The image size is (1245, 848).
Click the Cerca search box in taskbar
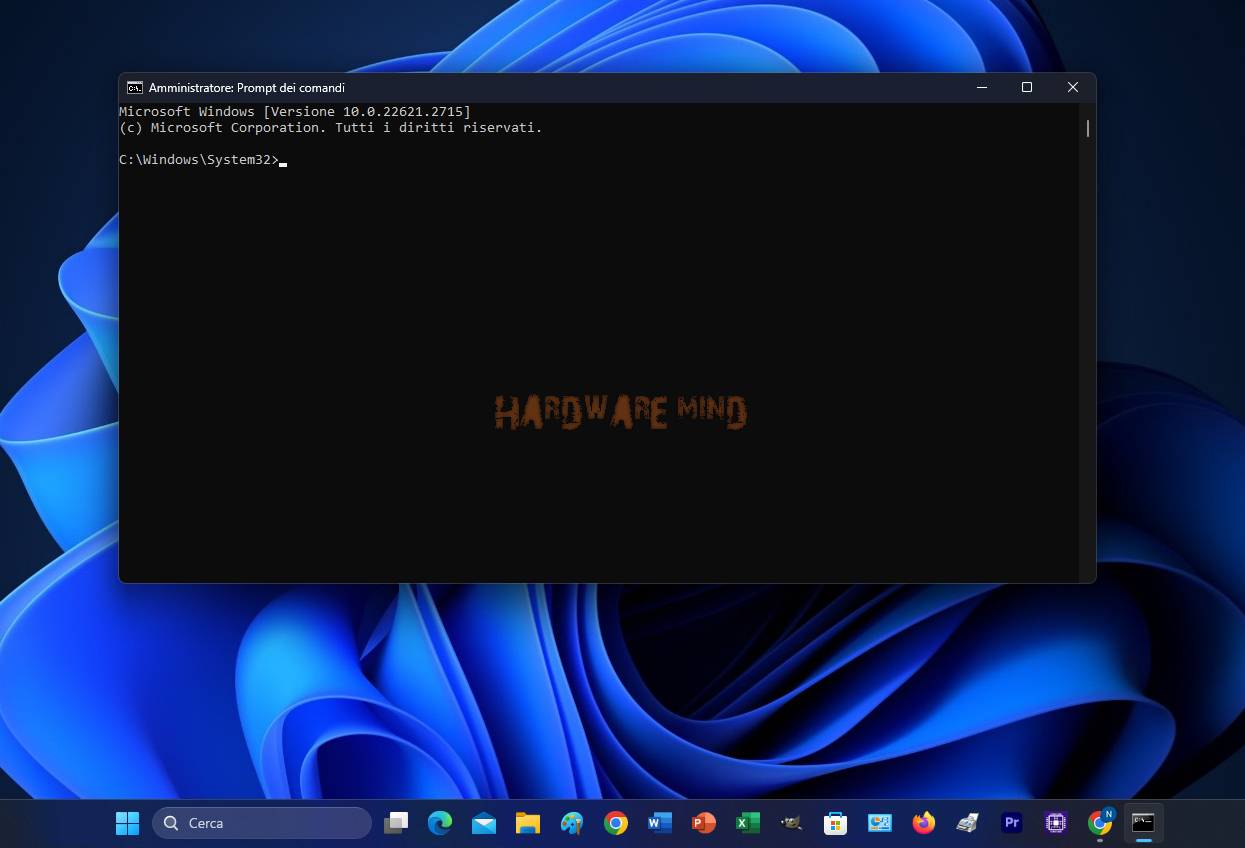pyautogui.click(x=262, y=823)
